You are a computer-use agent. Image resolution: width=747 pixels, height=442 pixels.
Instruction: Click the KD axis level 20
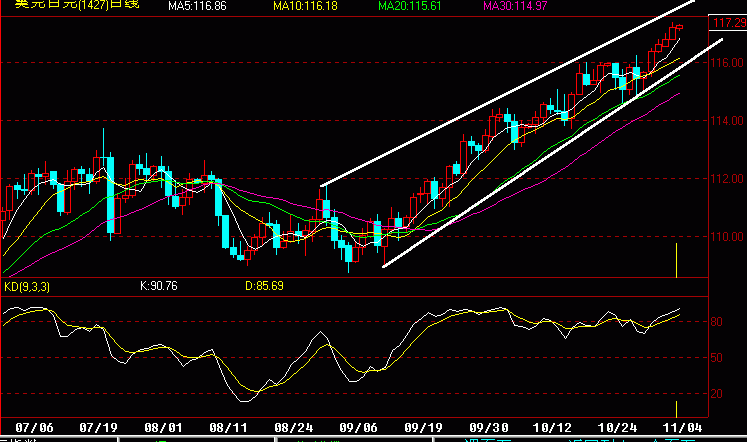click(x=717, y=394)
